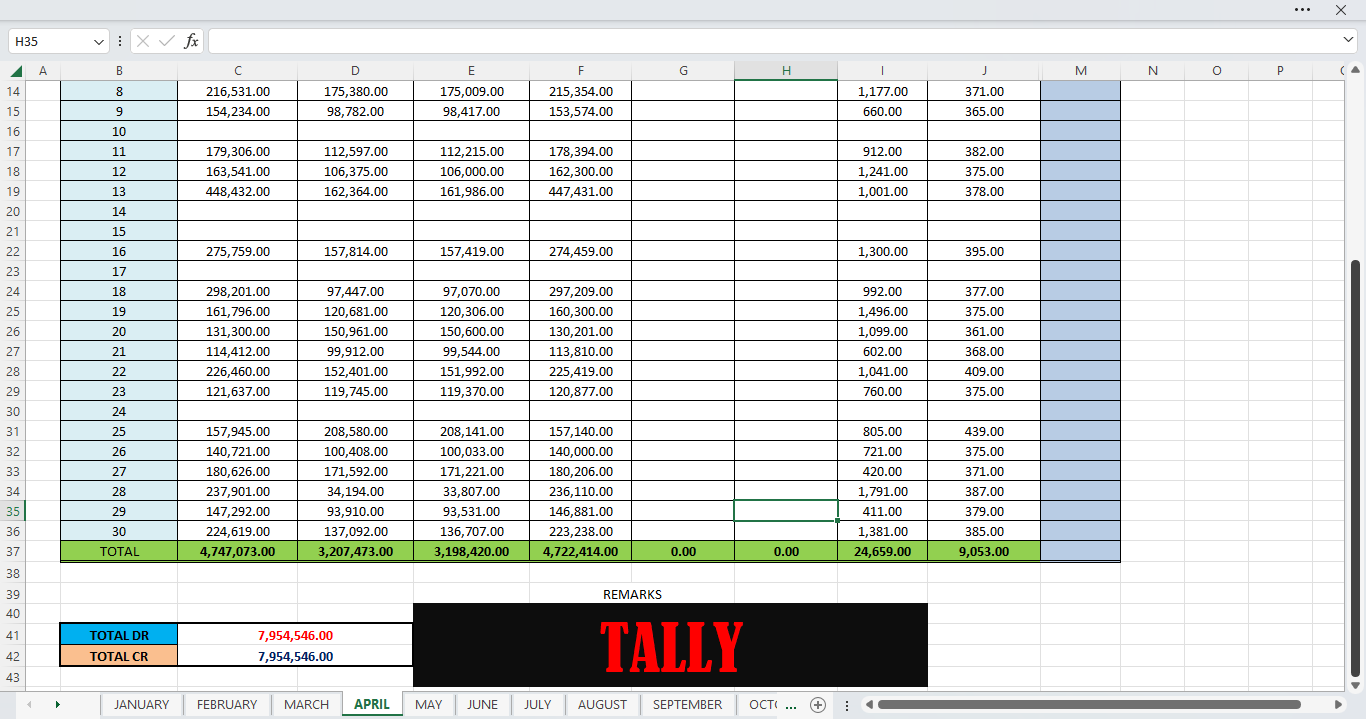1366x720 pixels.
Task: Click the red TALLY remarks box
Action: [670, 645]
